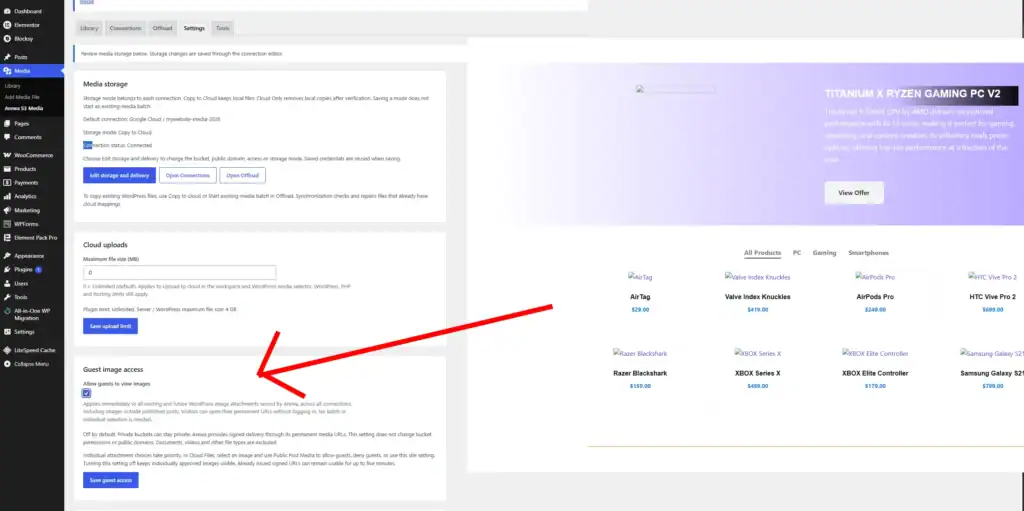Open Add Media File submenu item
The width and height of the screenshot is (1024, 511).
point(20,97)
